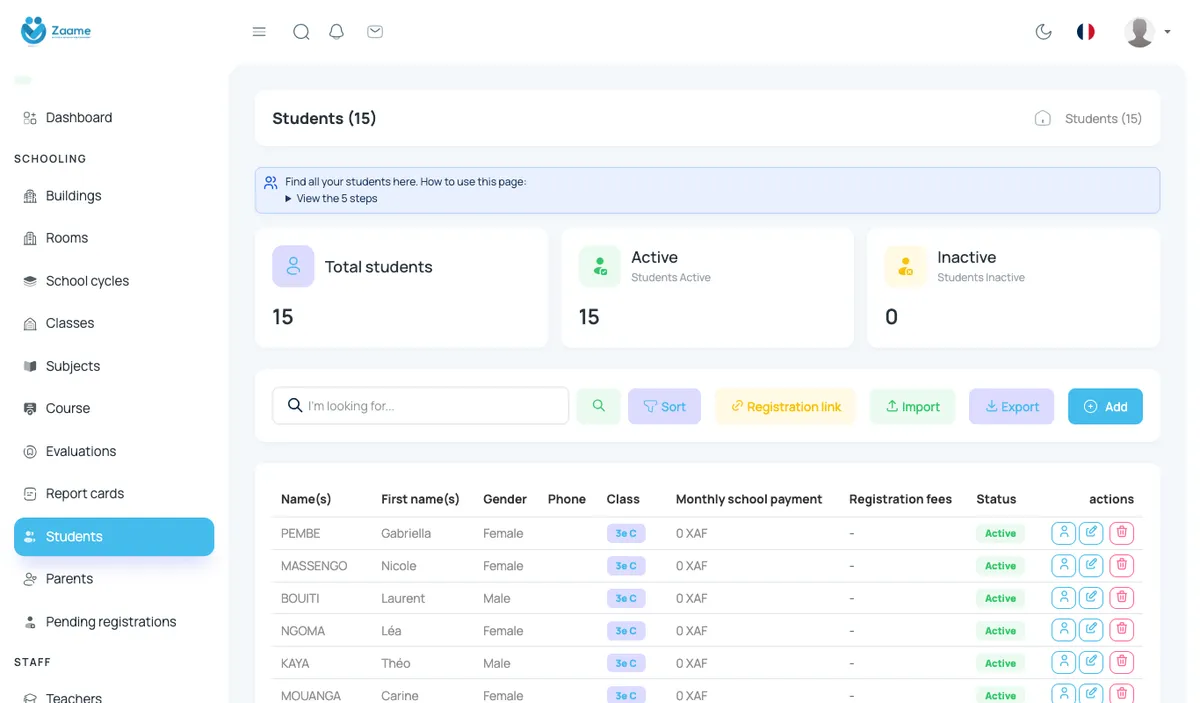Click the name NGOMA in table
The image size is (1200, 703).
pos(303,631)
